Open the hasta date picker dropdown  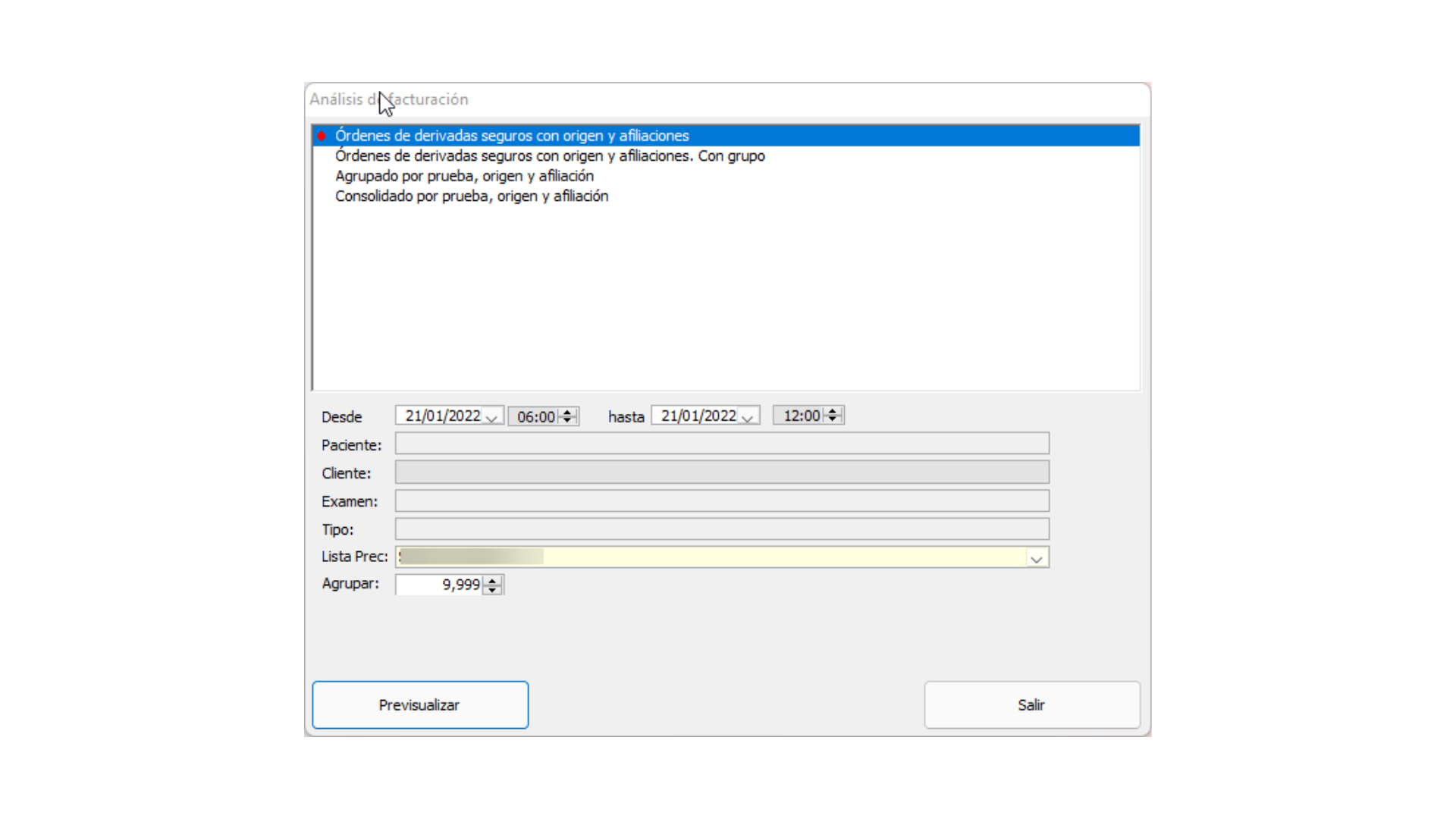[x=747, y=417]
